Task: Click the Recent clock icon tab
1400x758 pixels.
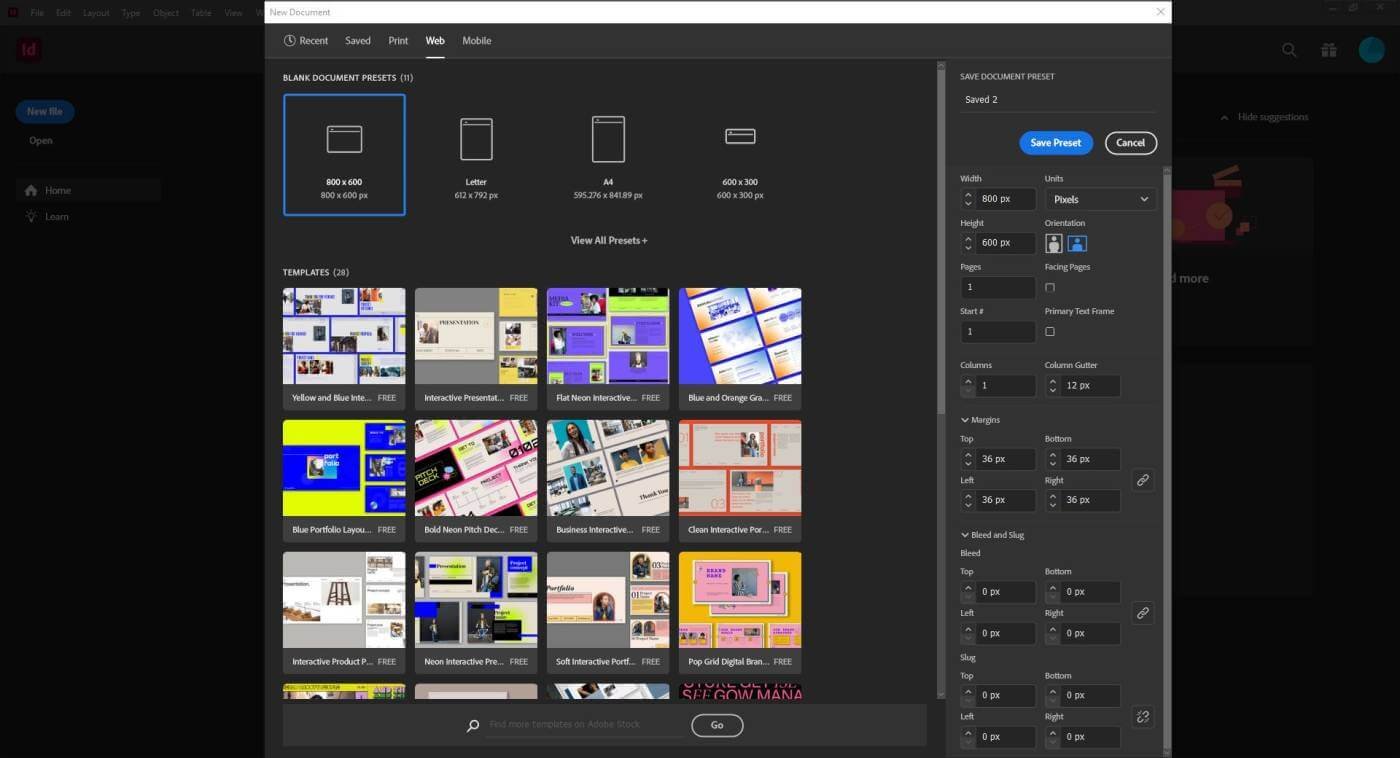Action: tap(305, 41)
